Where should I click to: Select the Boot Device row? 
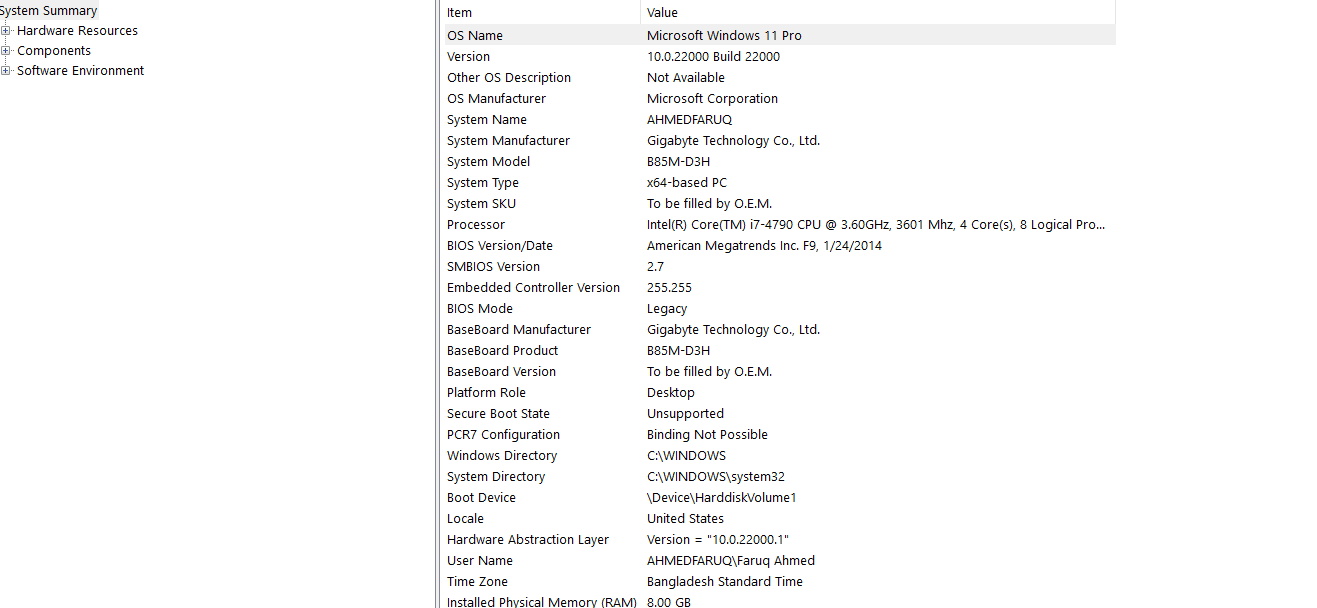coord(778,498)
